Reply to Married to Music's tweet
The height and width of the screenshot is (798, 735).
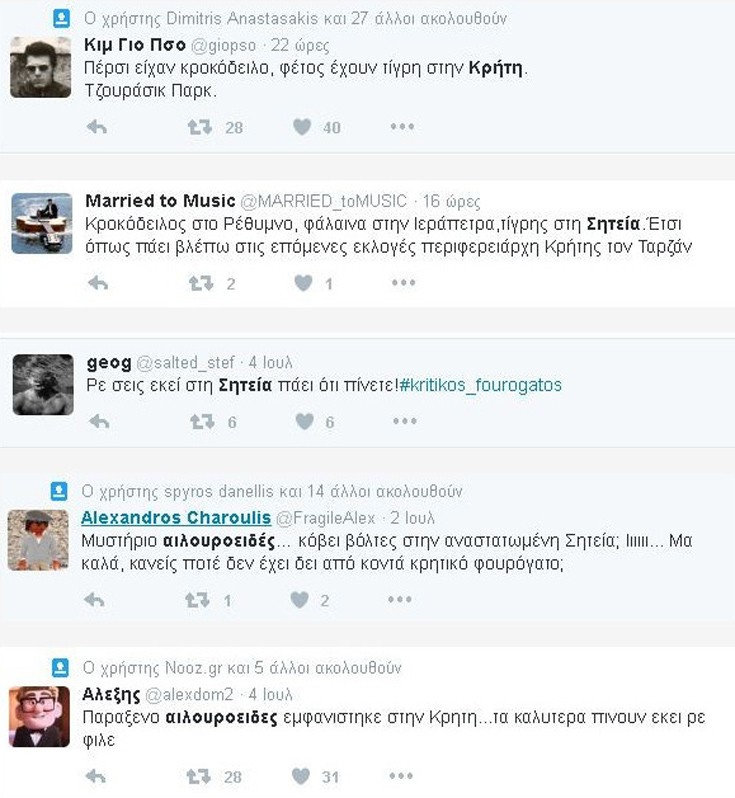(97, 283)
